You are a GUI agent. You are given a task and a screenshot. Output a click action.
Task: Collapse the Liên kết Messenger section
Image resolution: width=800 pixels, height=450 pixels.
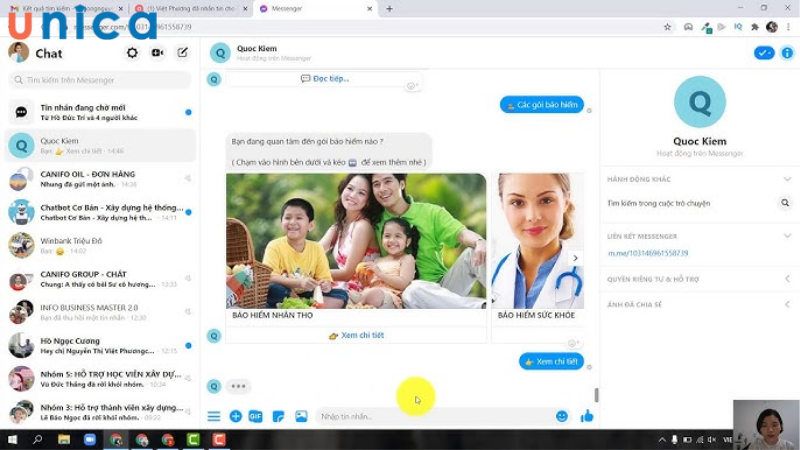tap(787, 236)
